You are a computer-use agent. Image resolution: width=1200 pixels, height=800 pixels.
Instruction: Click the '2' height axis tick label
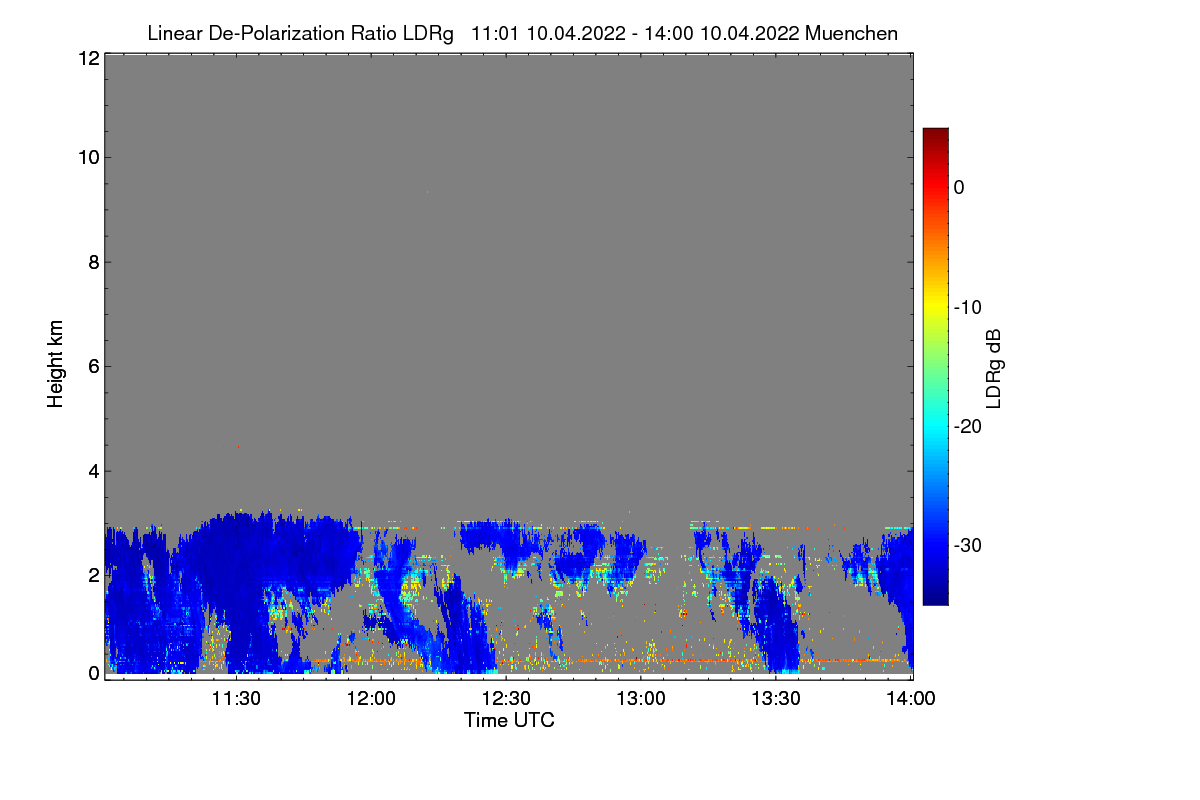click(x=93, y=574)
